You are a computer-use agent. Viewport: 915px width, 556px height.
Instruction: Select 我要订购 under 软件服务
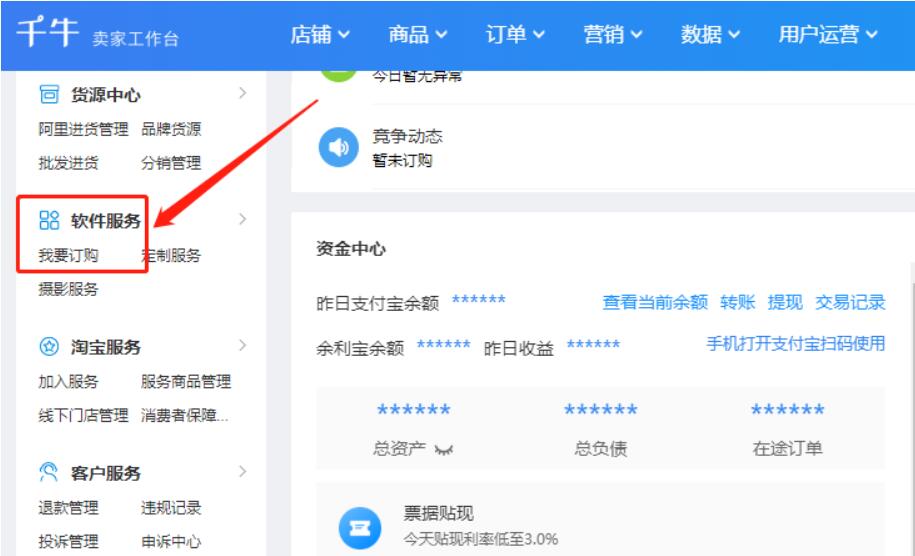[68, 255]
